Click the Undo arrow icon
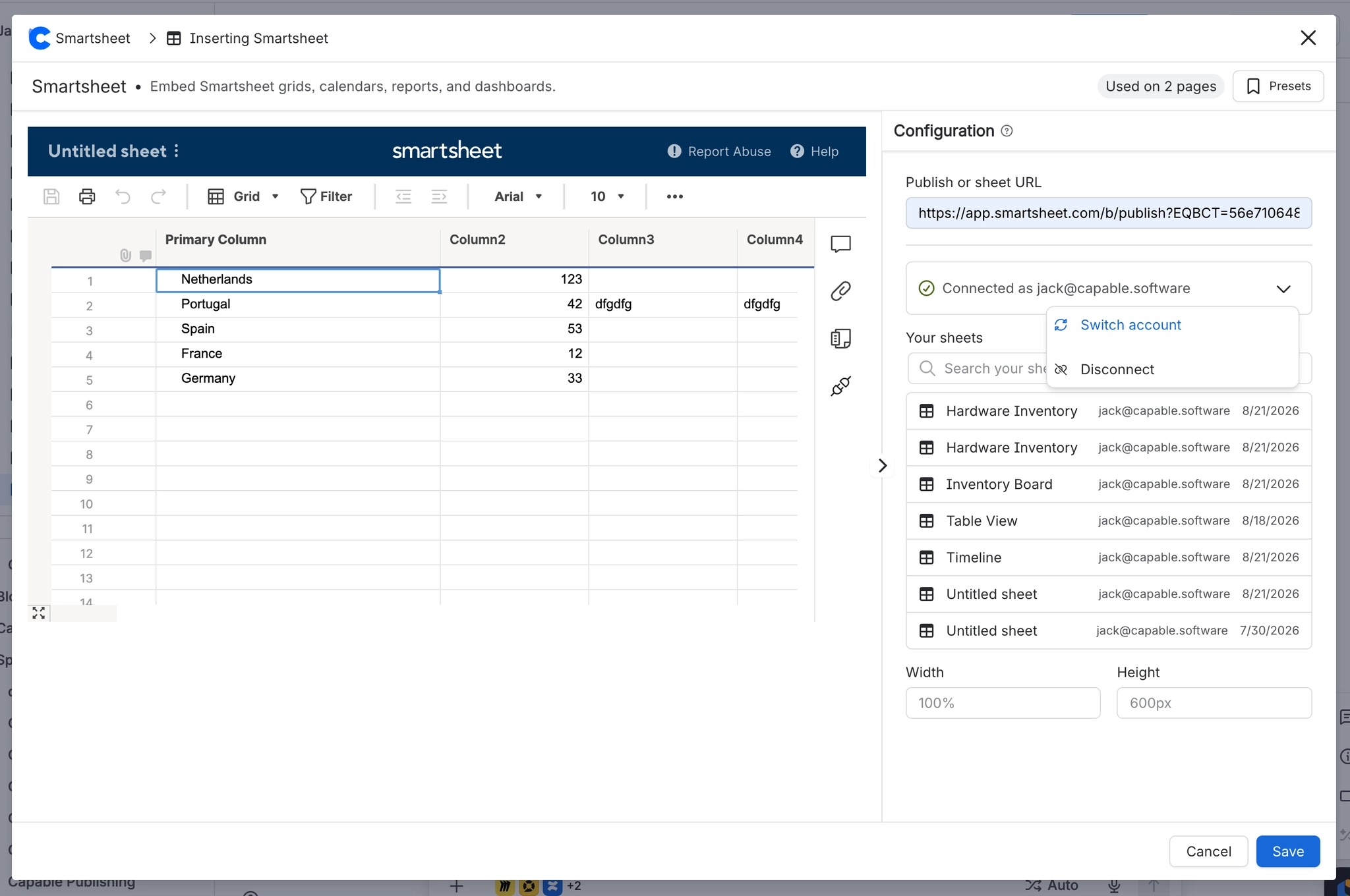The height and width of the screenshot is (896, 1350). click(x=123, y=196)
